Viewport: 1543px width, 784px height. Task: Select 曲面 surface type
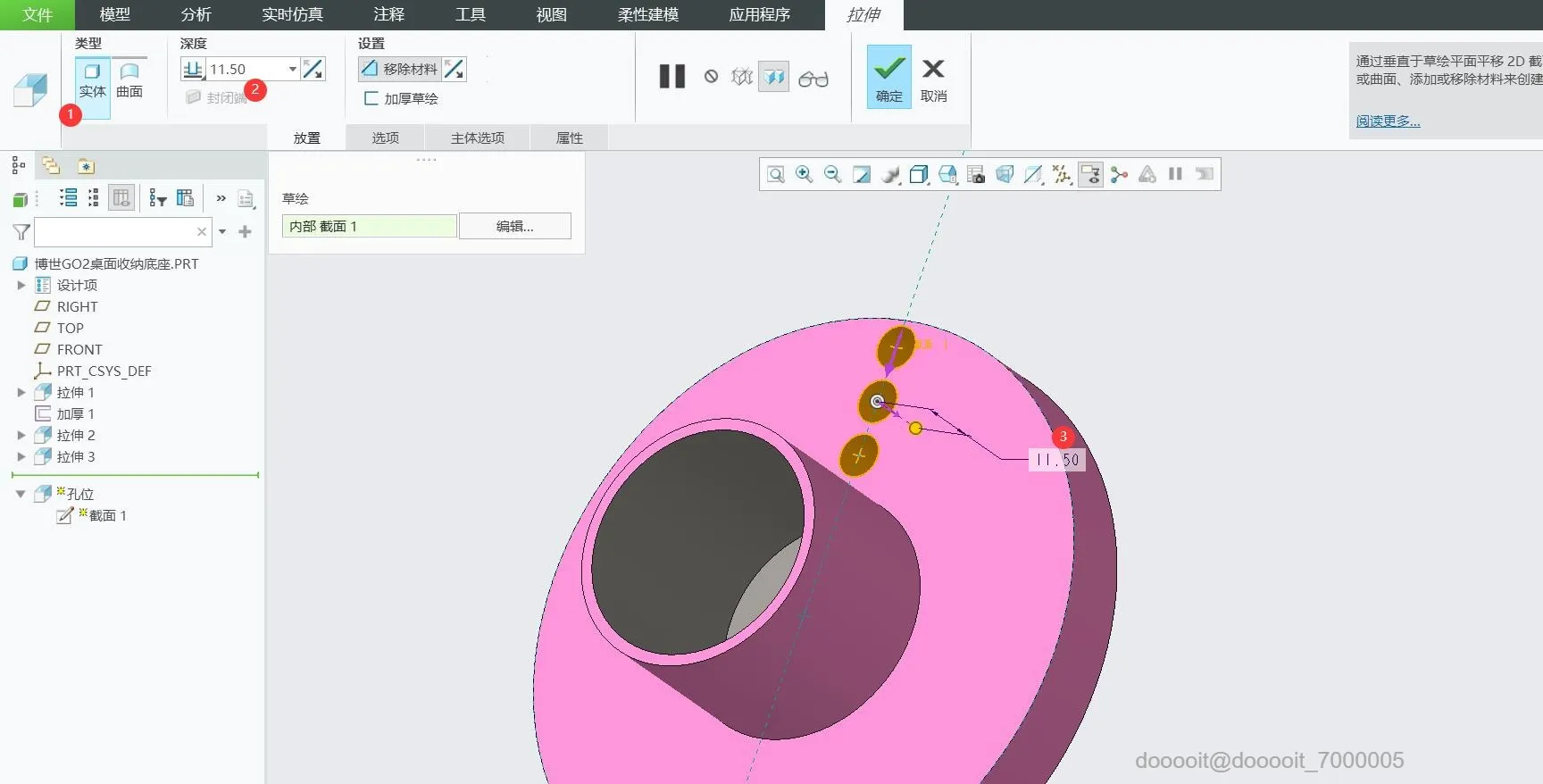pyautogui.click(x=129, y=80)
